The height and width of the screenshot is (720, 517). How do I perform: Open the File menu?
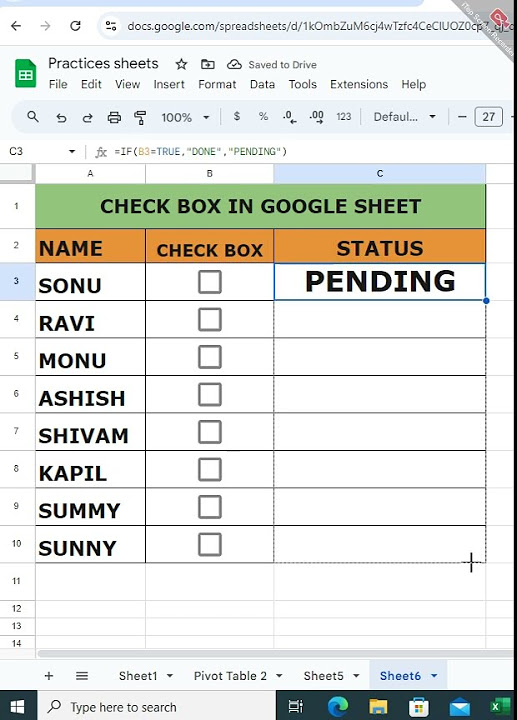coord(58,84)
